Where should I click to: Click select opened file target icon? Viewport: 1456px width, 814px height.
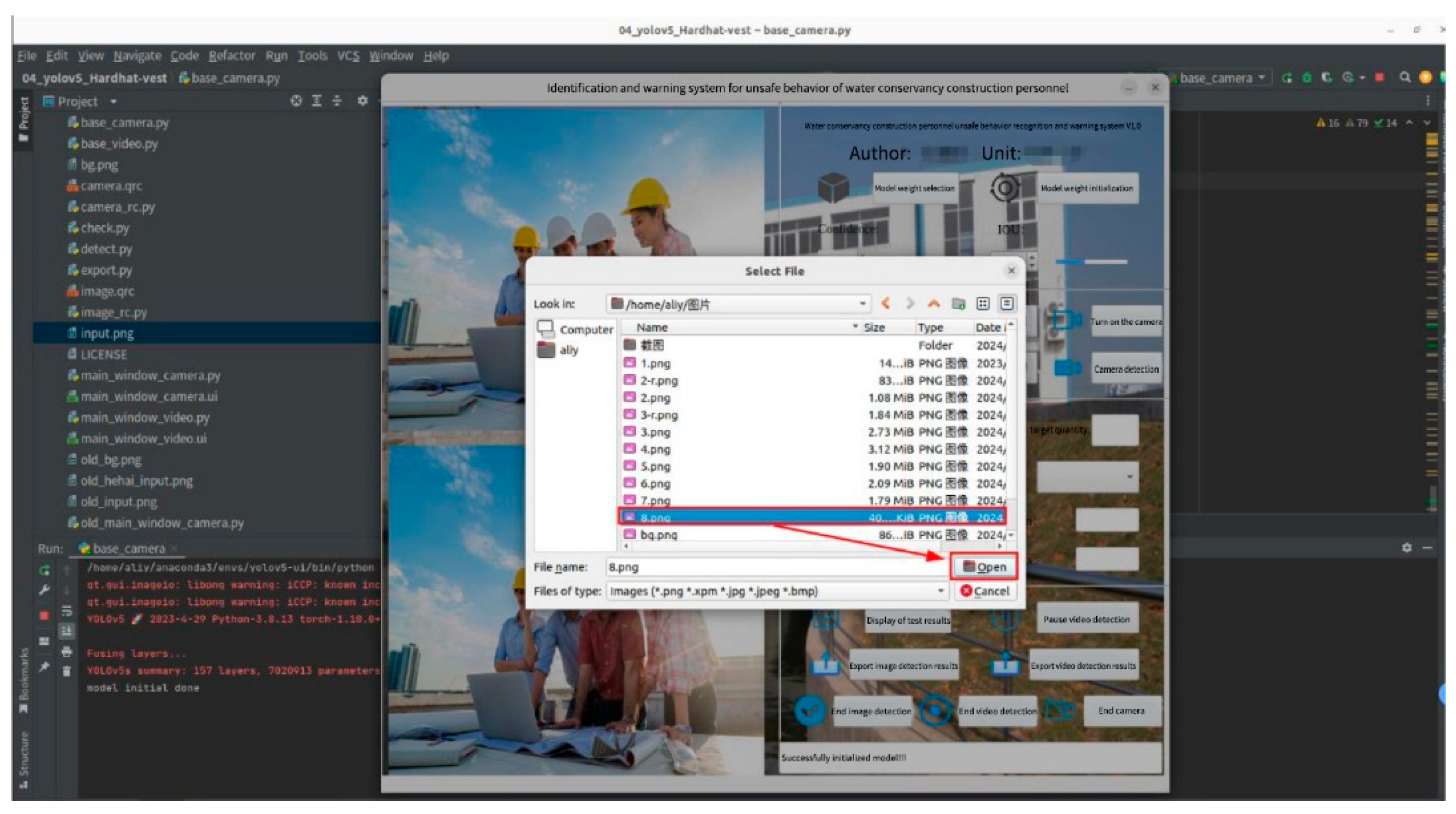click(x=295, y=101)
